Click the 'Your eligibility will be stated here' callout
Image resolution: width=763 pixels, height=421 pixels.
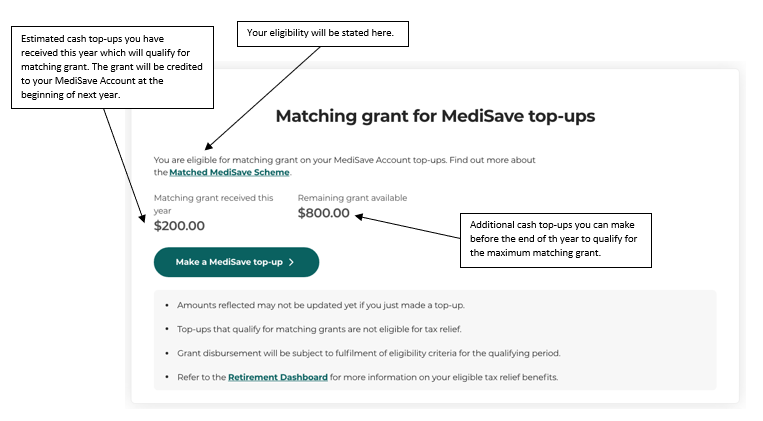click(323, 34)
